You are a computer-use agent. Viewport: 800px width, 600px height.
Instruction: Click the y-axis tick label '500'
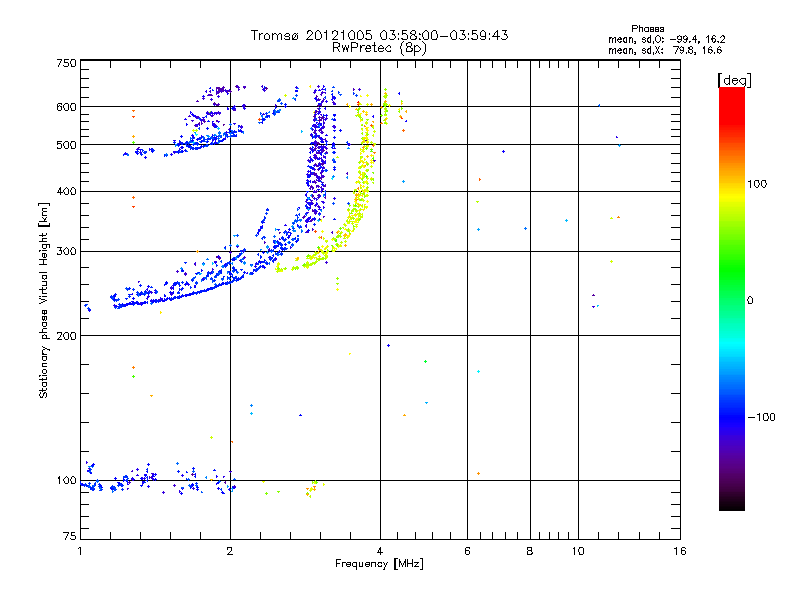coord(67,145)
